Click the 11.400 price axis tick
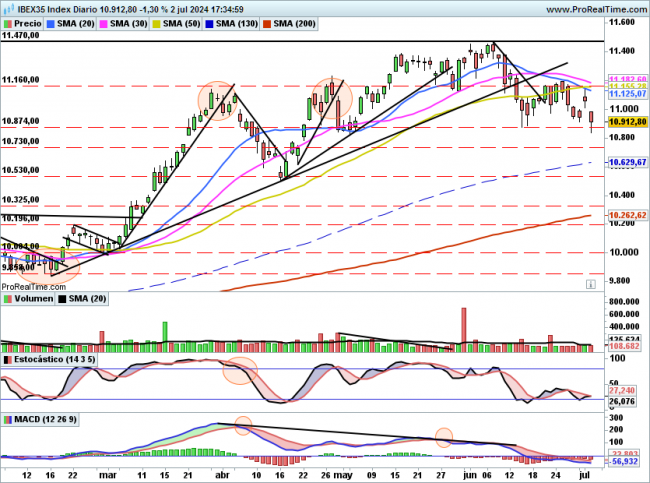 [x=621, y=51]
